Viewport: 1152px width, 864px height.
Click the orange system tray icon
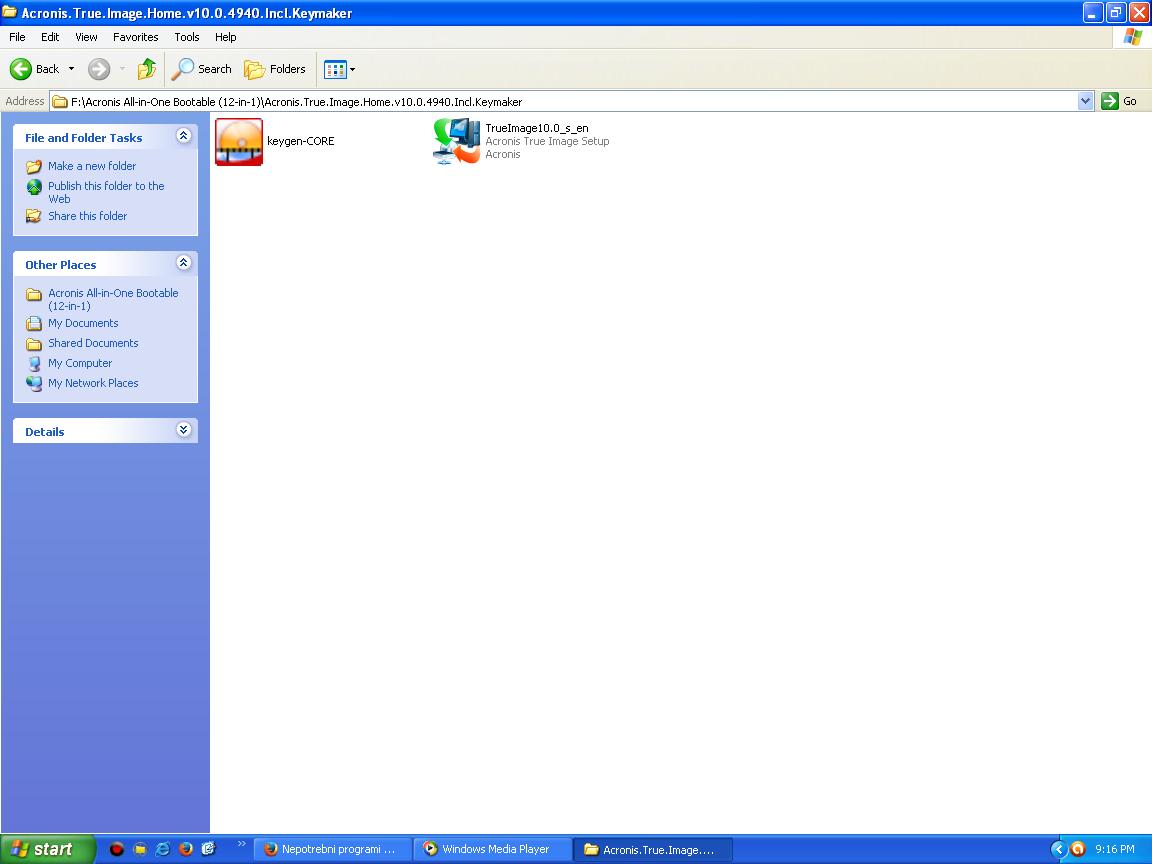coord(1078,849)
